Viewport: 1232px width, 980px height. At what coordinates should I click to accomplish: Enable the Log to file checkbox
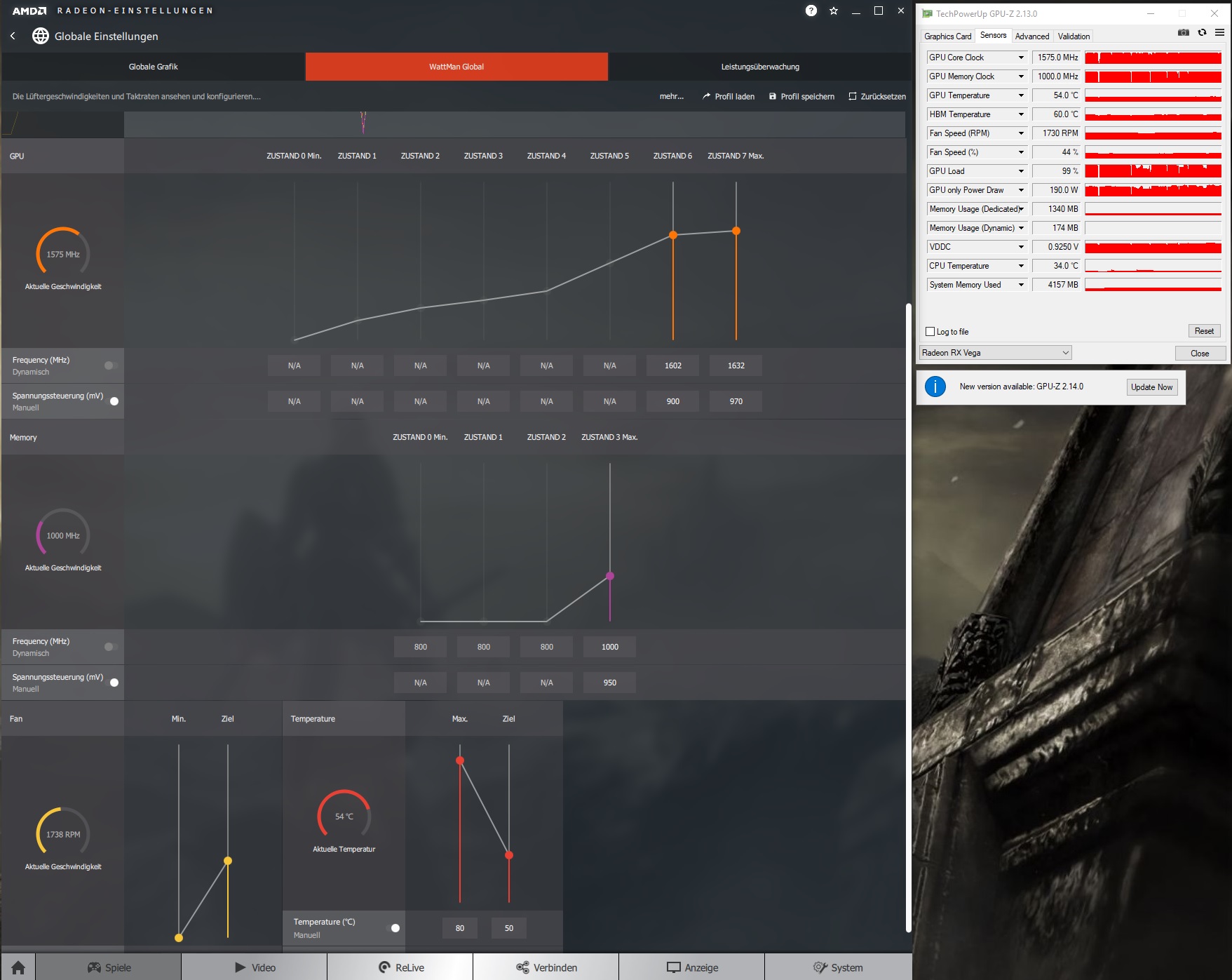[x=930, y=332]
